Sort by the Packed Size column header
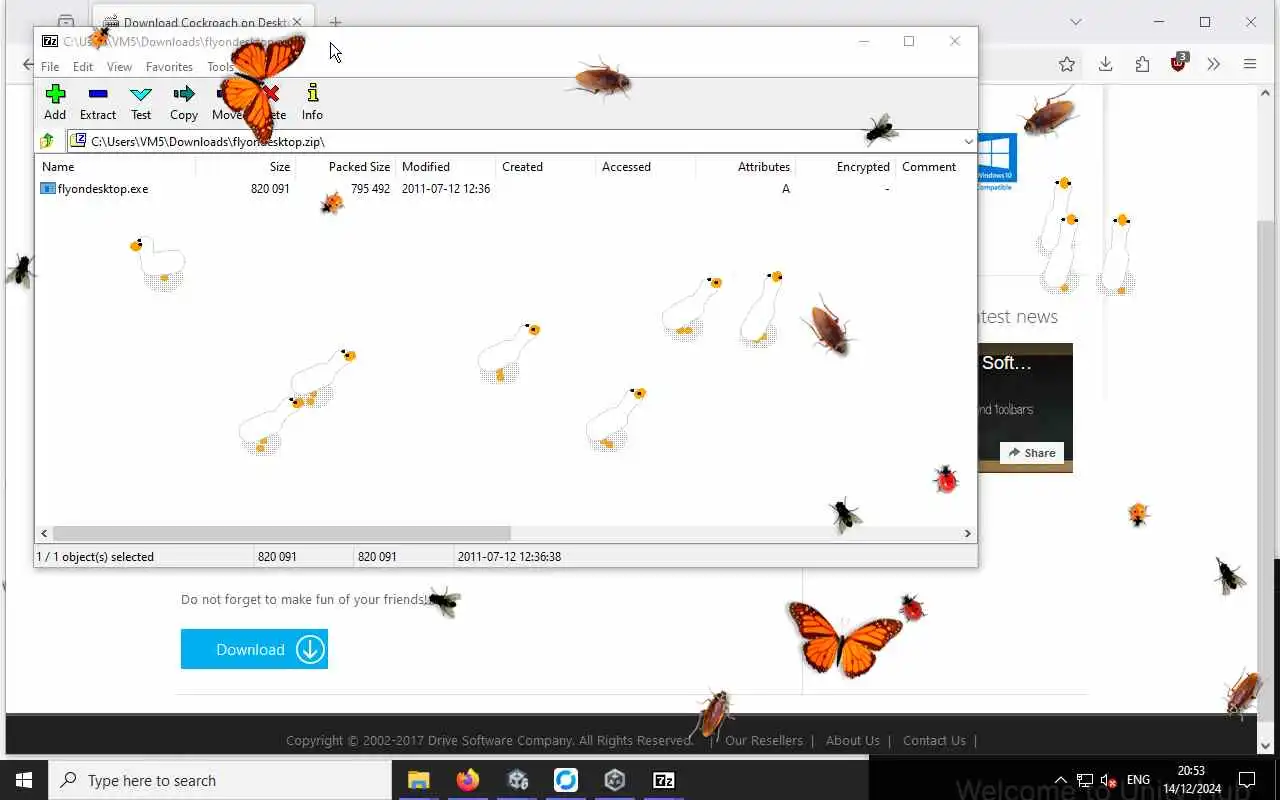Screen dimensions: 1280x800 point(345,167)
